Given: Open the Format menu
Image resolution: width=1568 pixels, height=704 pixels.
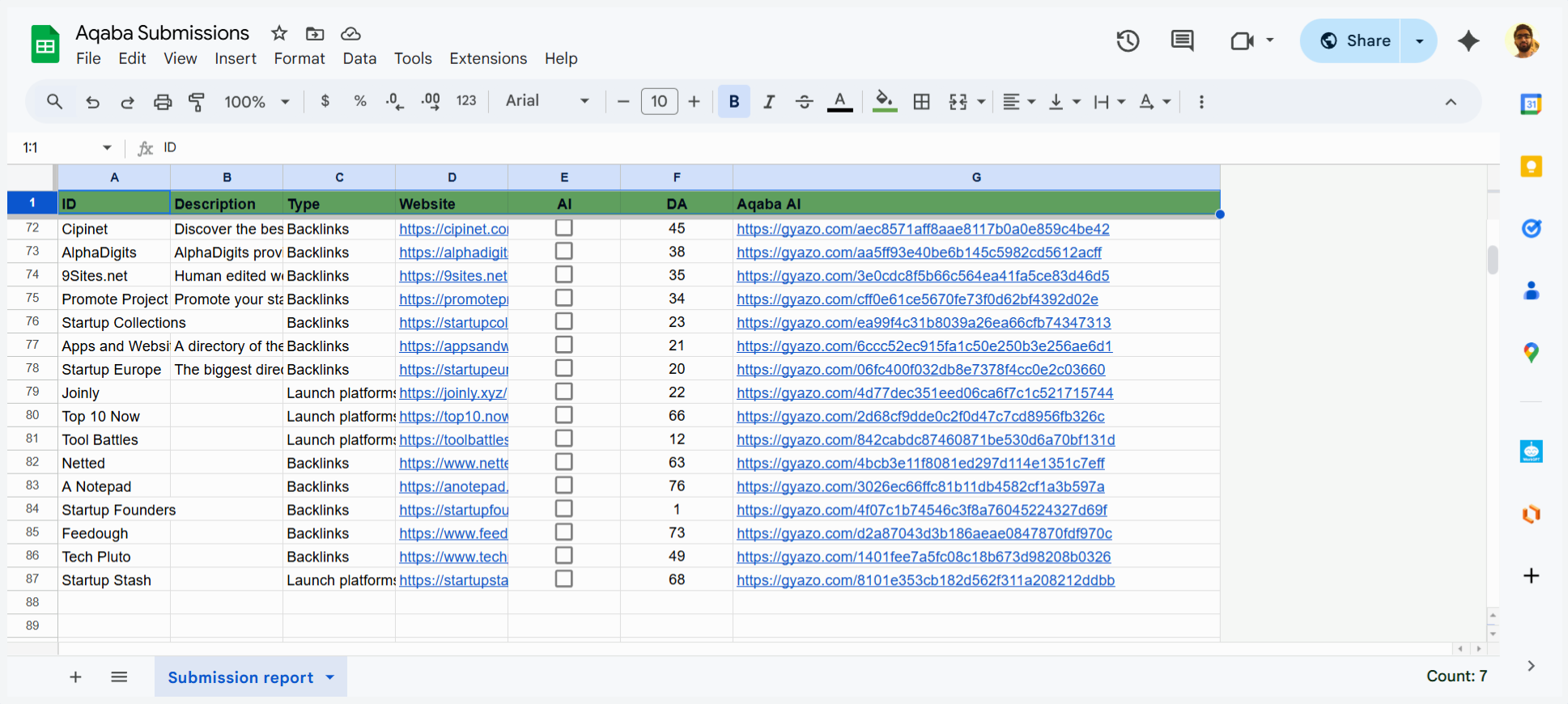Looking at the screenshot, I should (300, 59).
